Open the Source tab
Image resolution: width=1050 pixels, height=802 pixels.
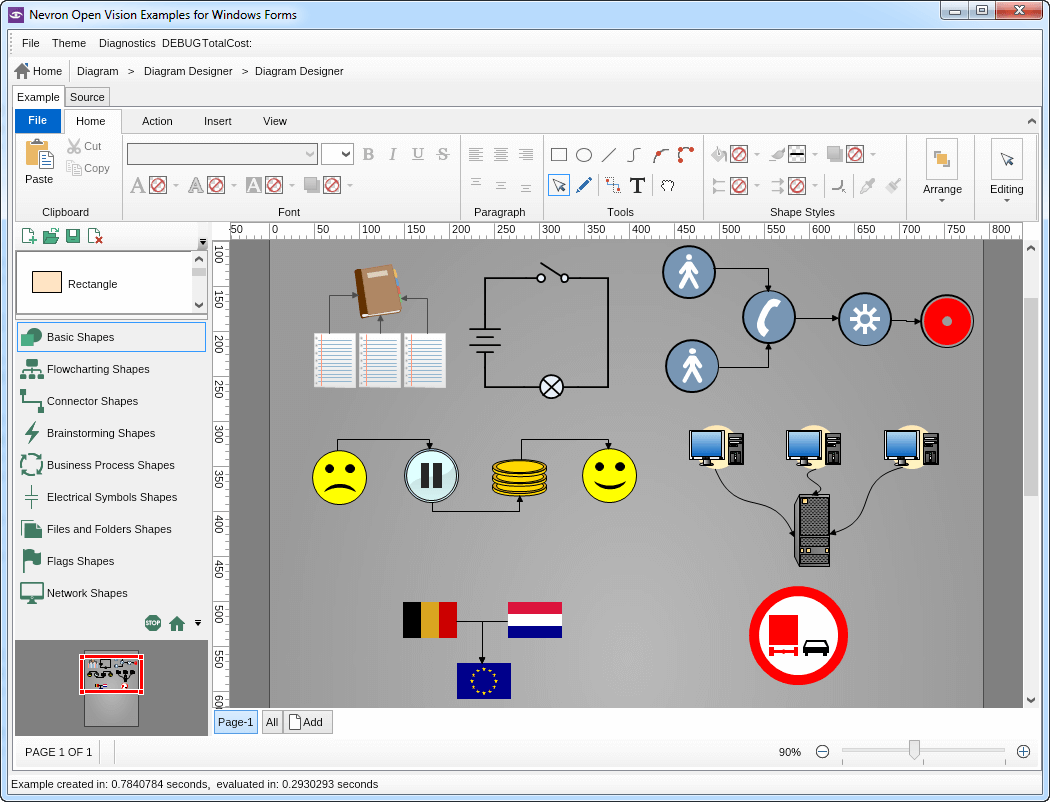tap(87, 97)
